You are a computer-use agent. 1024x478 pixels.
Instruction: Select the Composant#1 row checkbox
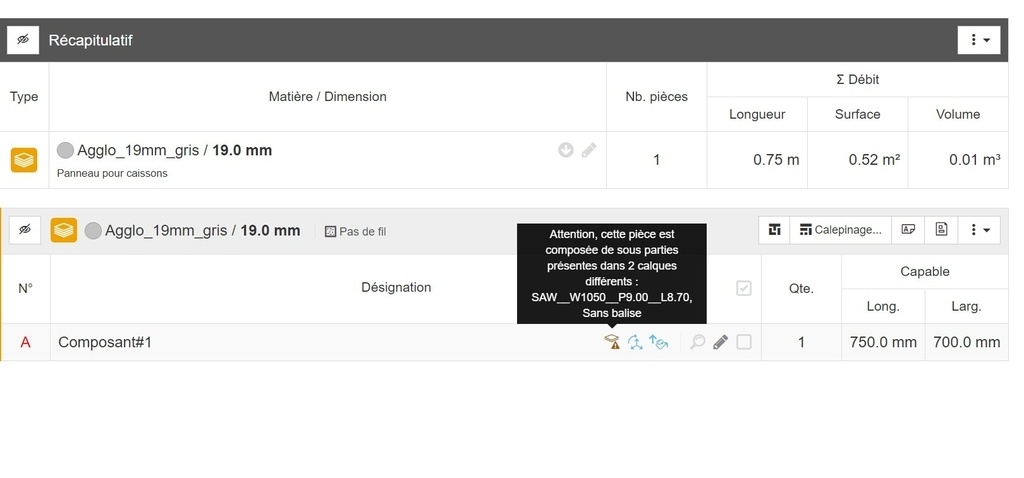pos(744,342)
